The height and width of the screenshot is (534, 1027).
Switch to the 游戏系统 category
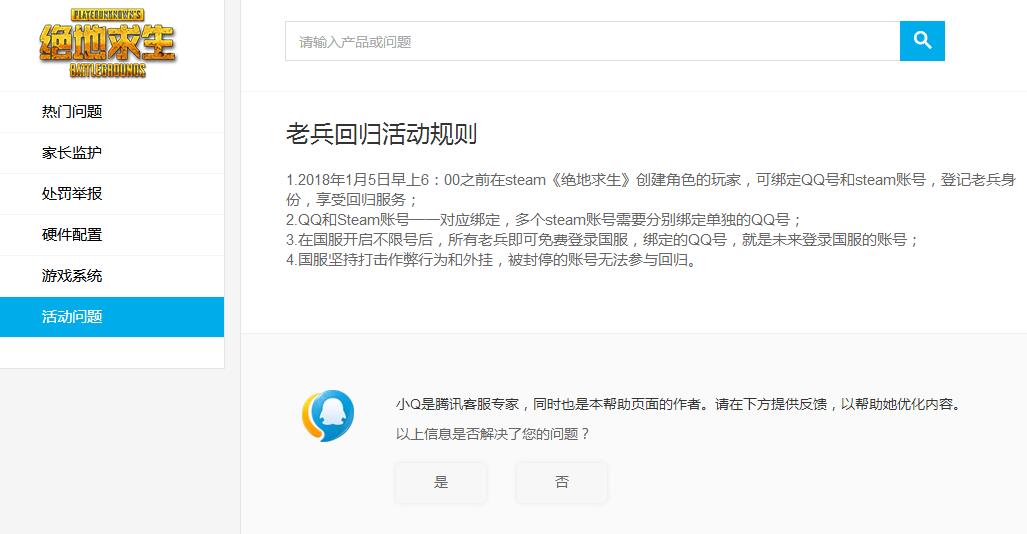pyautogui.click(x=72, y=276)
